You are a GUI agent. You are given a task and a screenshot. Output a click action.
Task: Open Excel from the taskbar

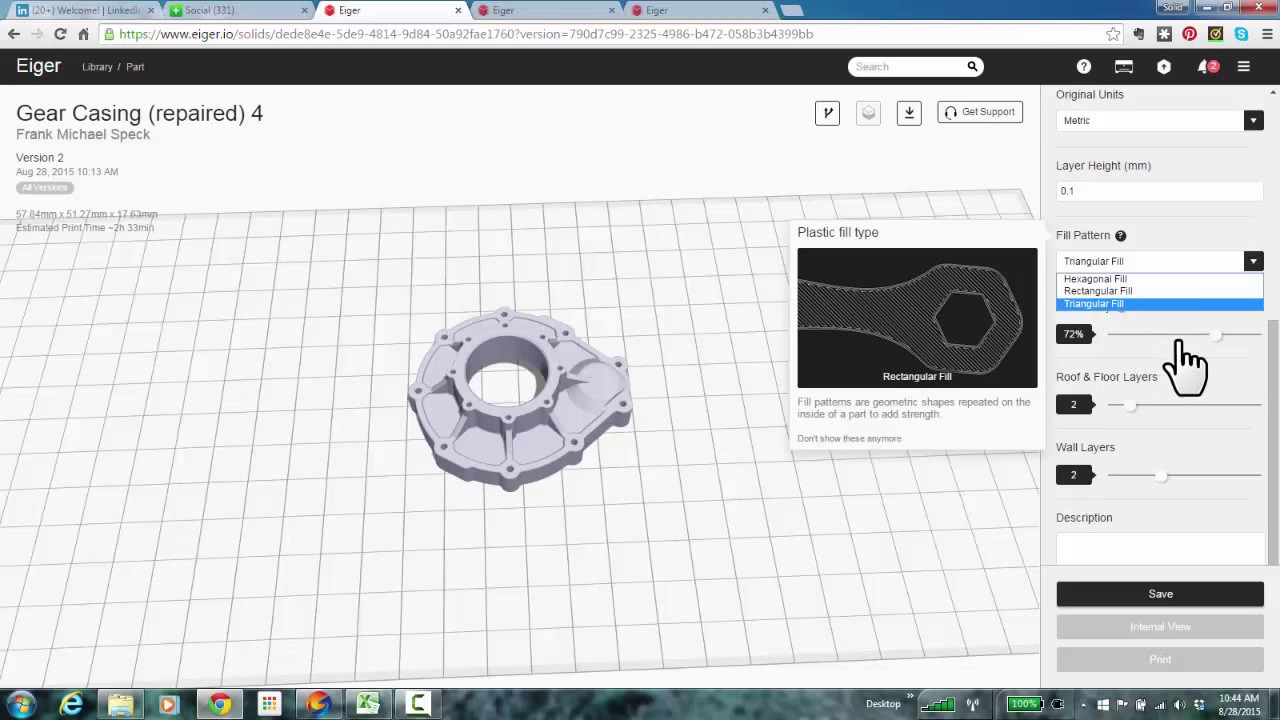click(x=368, y=704)
